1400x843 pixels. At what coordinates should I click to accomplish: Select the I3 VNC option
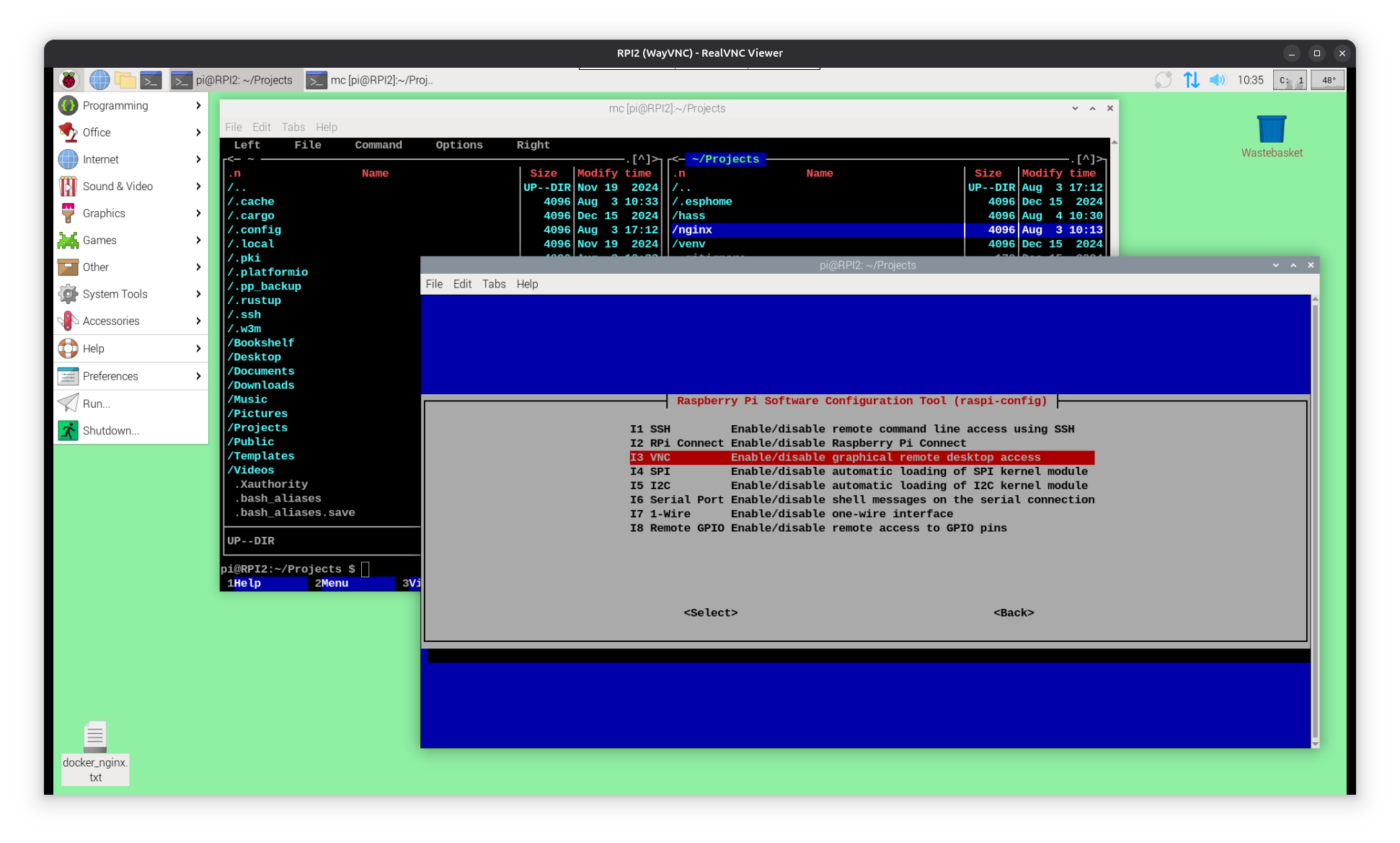click(861, 458)
